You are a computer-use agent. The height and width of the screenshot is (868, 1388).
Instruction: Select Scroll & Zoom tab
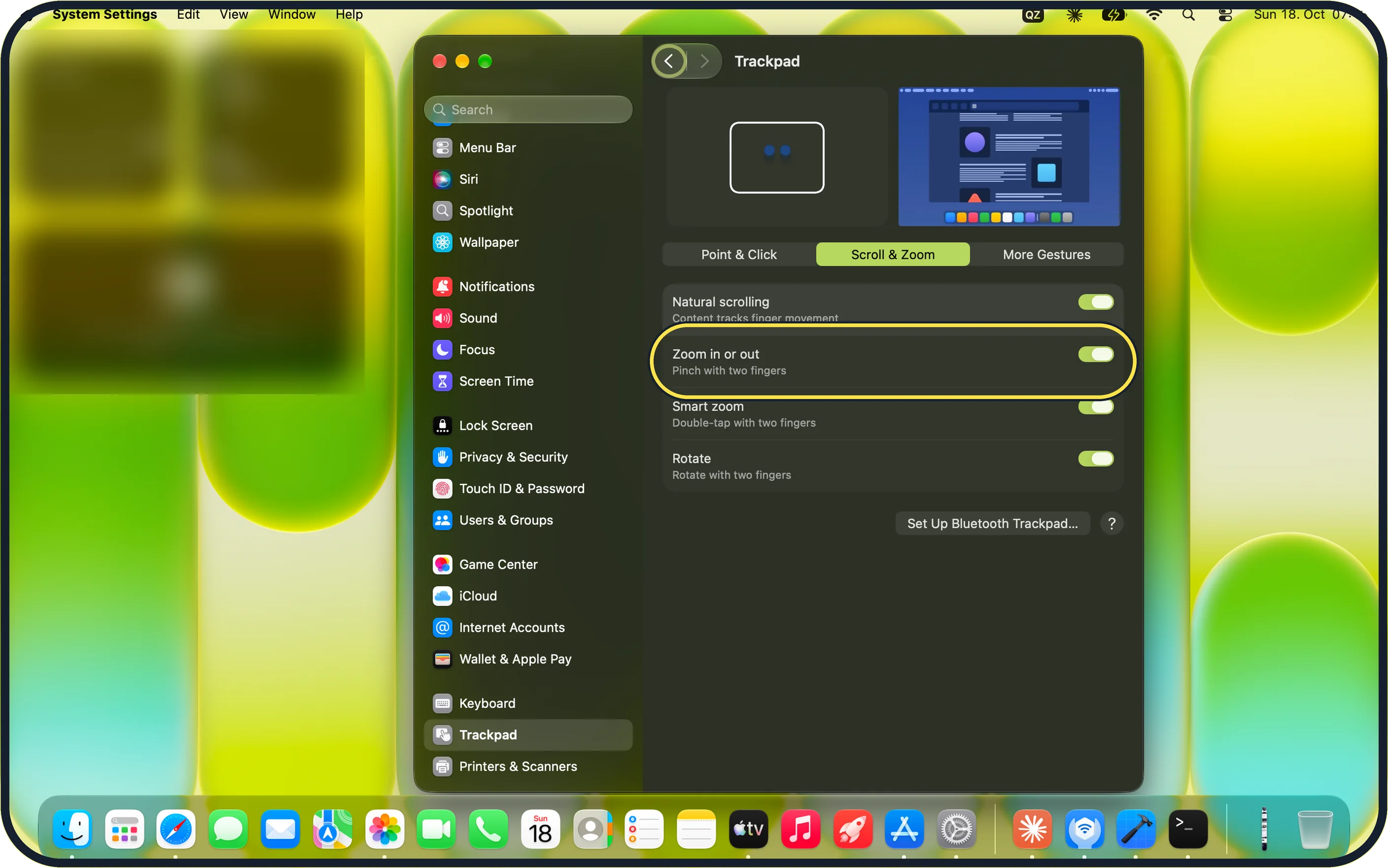(x=893, y=254)
